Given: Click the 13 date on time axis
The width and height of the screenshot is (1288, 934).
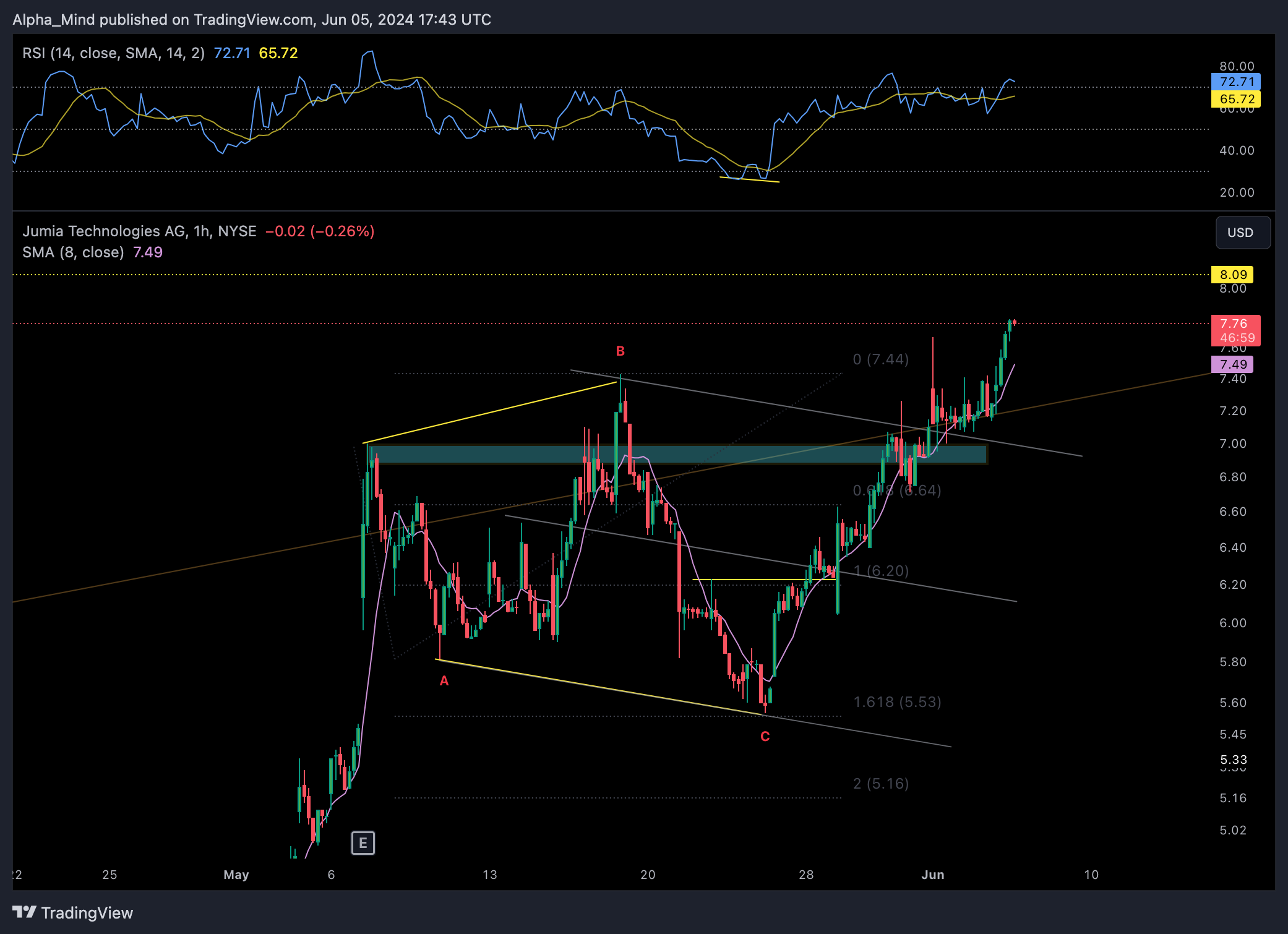Looking at the screenshot, I should tap(489, 875).
